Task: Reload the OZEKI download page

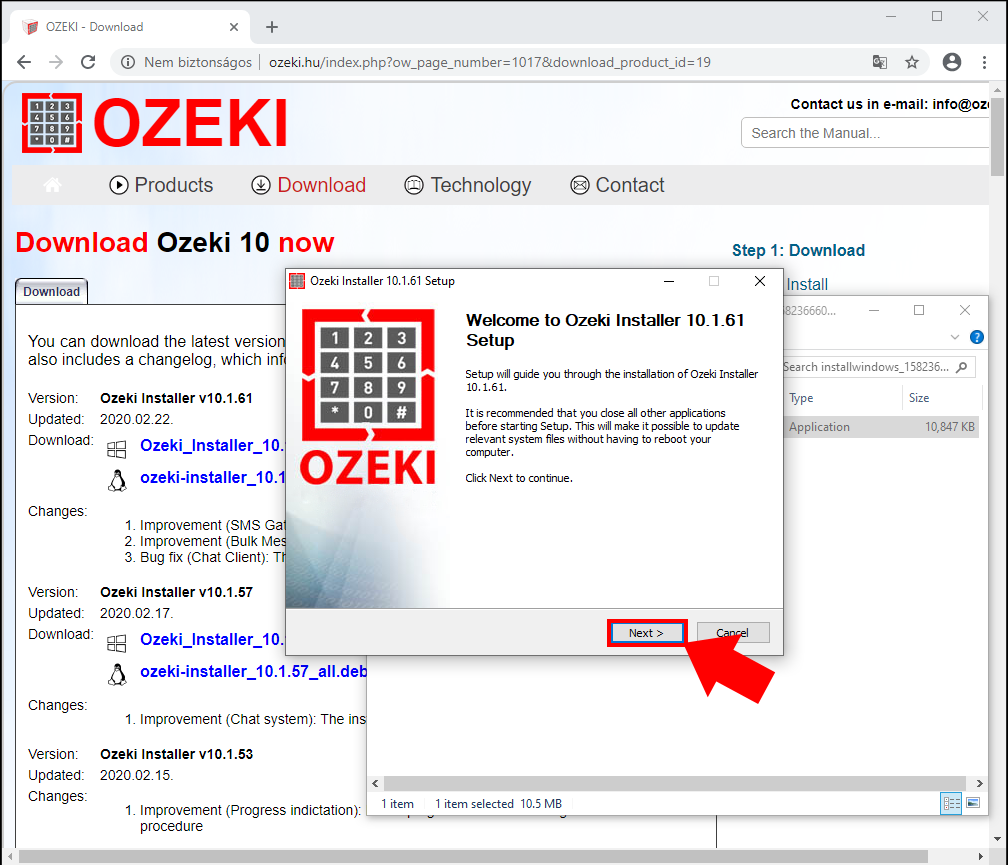Action: point(88,62)
